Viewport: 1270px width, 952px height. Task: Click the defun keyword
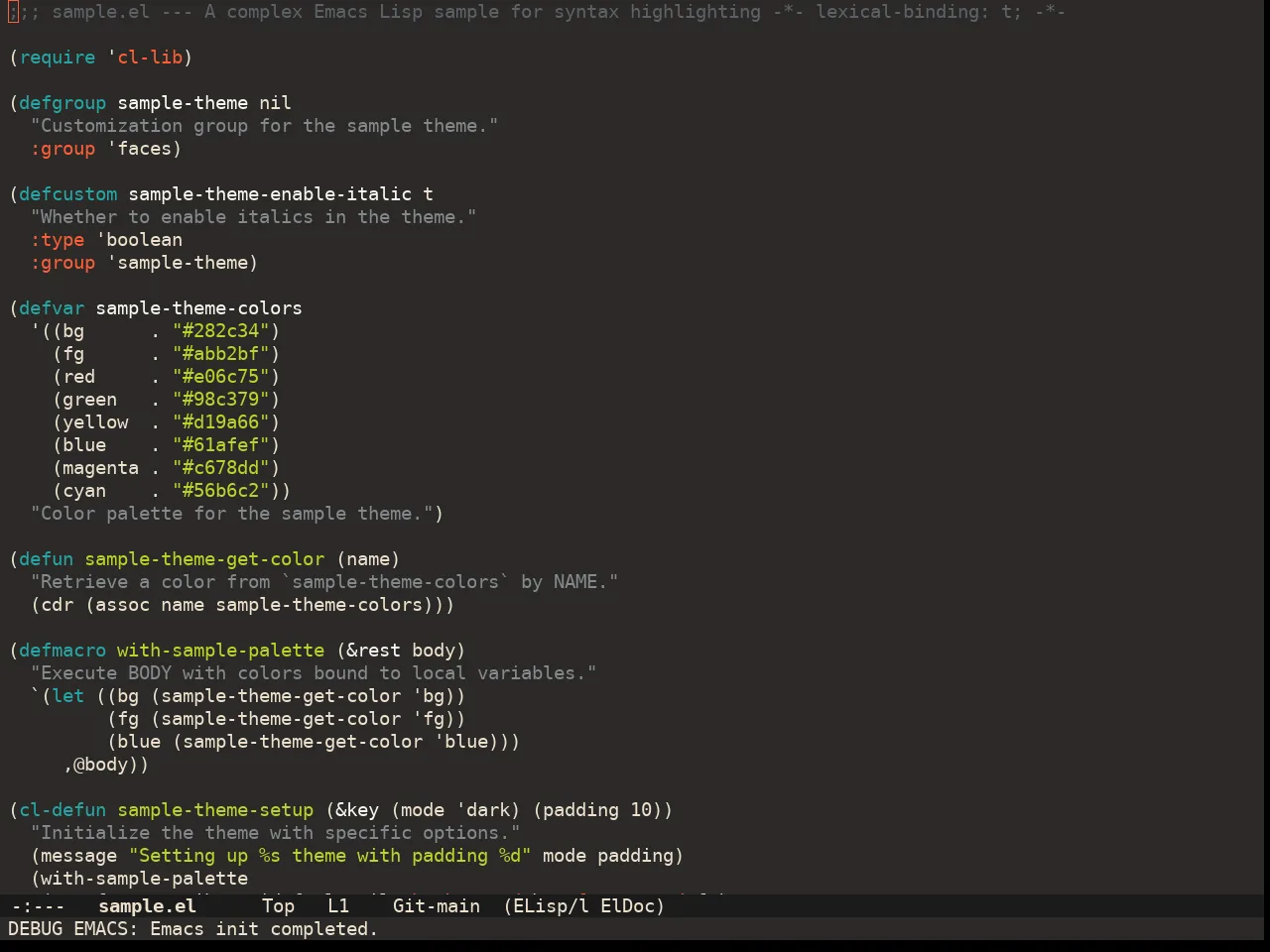[47, 559]
